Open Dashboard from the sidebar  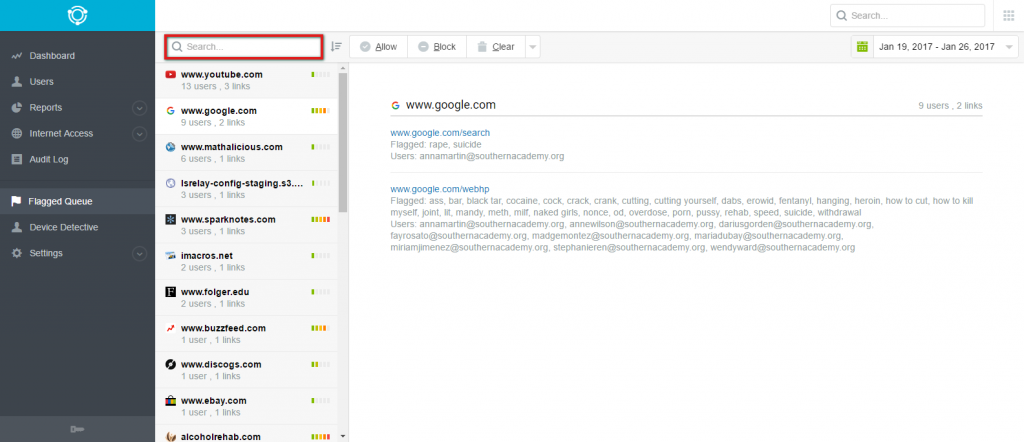pyautogui.click(x=52, y=55)
